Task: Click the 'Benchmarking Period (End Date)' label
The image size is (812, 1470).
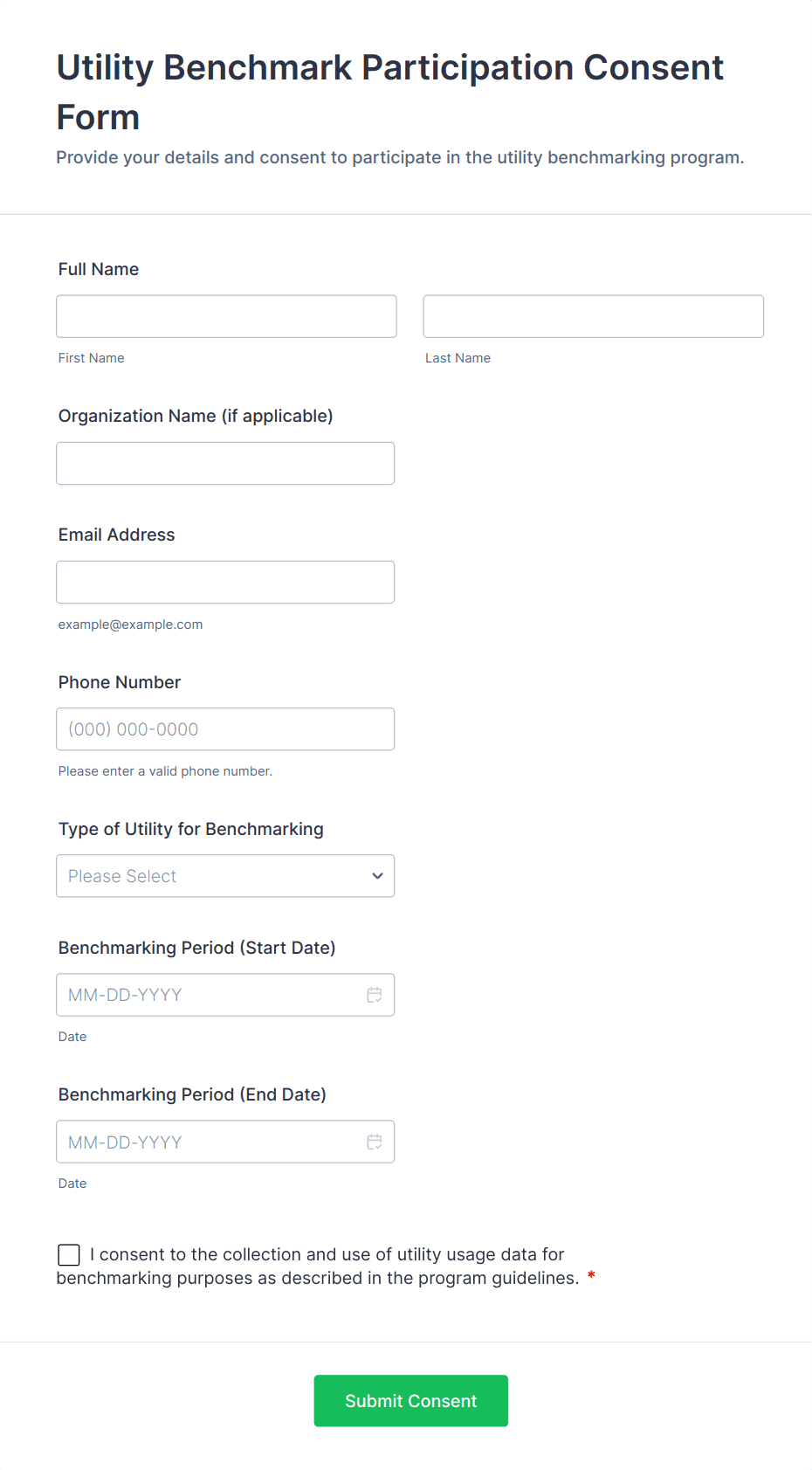Action: tap(192, 1094)
